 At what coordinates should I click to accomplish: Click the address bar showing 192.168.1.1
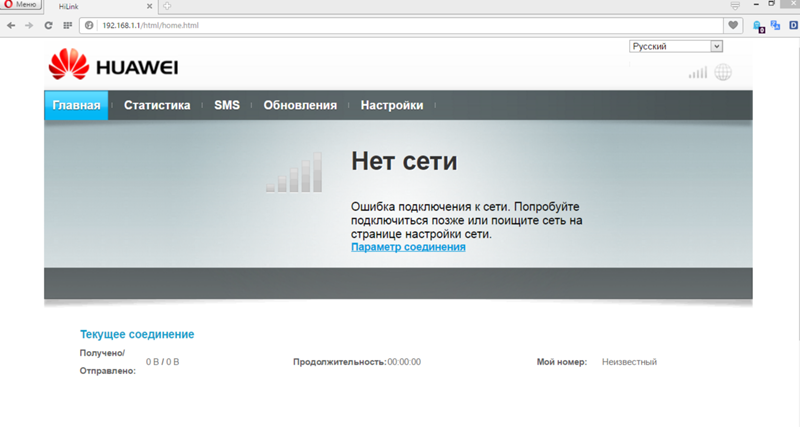coord(400,24)
